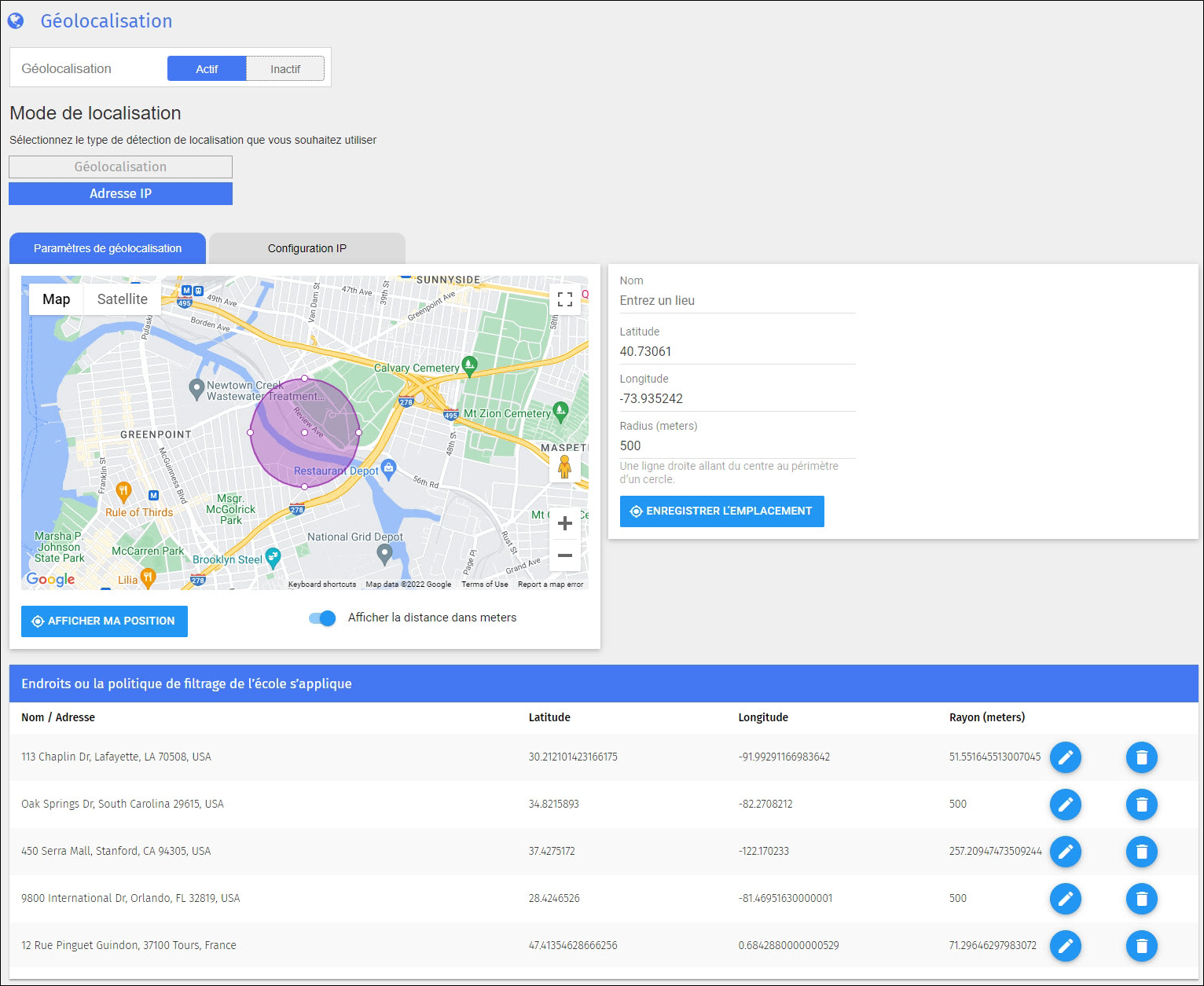Click the Lilia restaurant pin
The width and height of the screenshot is (1204, 986).
coord(147,577)
